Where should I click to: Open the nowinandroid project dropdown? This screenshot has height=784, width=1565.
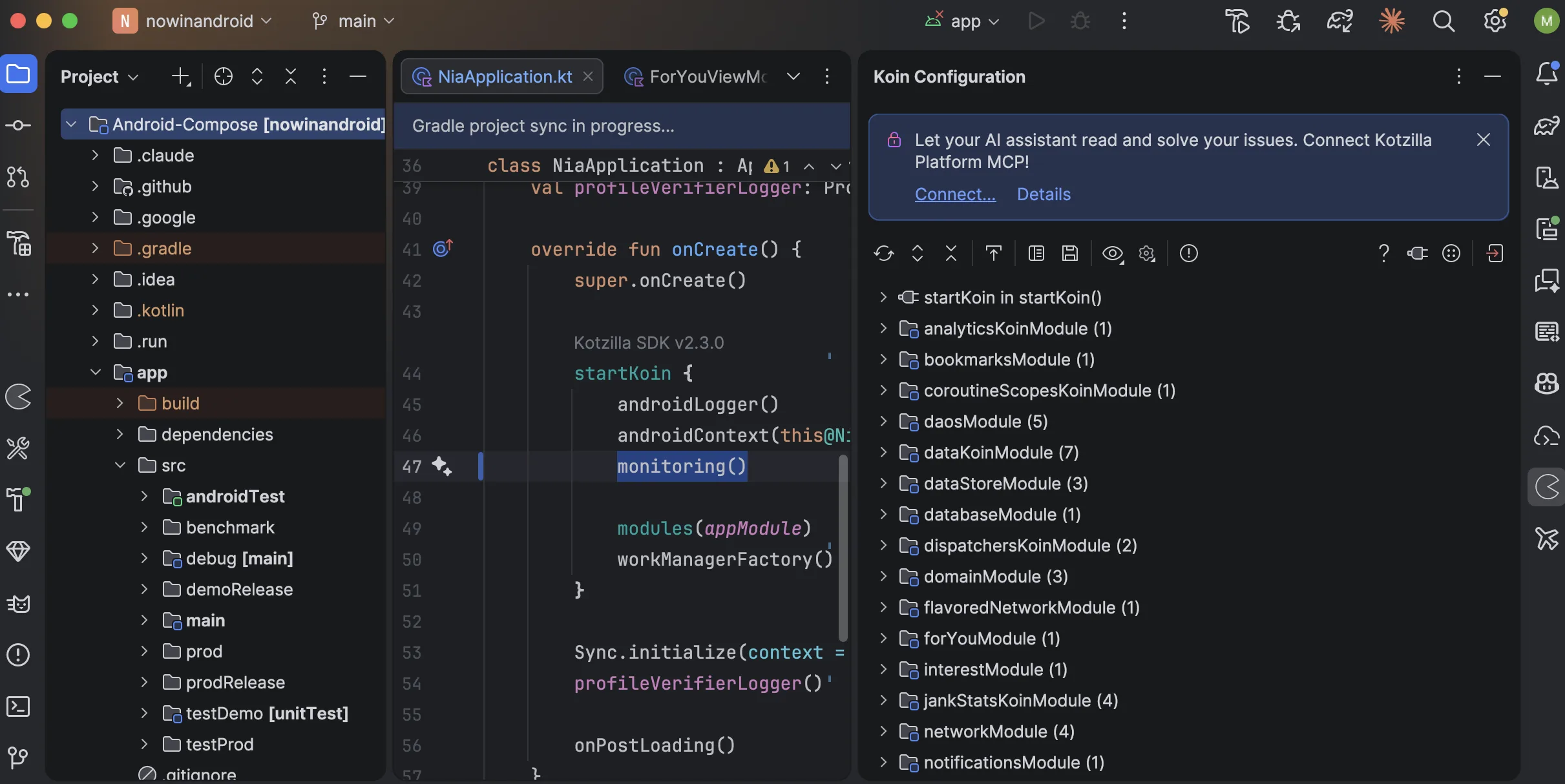click(x=193, y=21)
